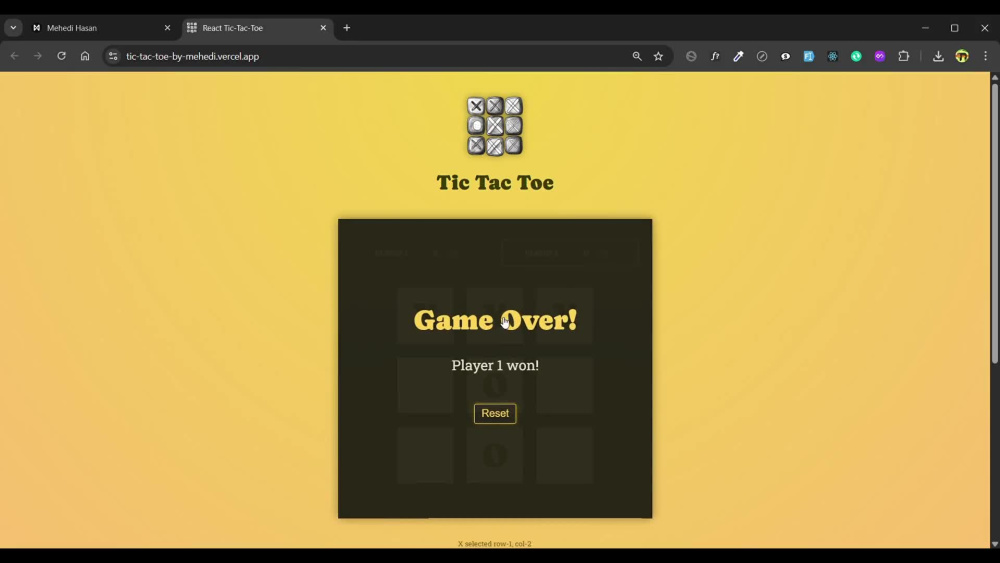
Task: Click the scrollbar down arrow
Action: (x=994, y=544)
